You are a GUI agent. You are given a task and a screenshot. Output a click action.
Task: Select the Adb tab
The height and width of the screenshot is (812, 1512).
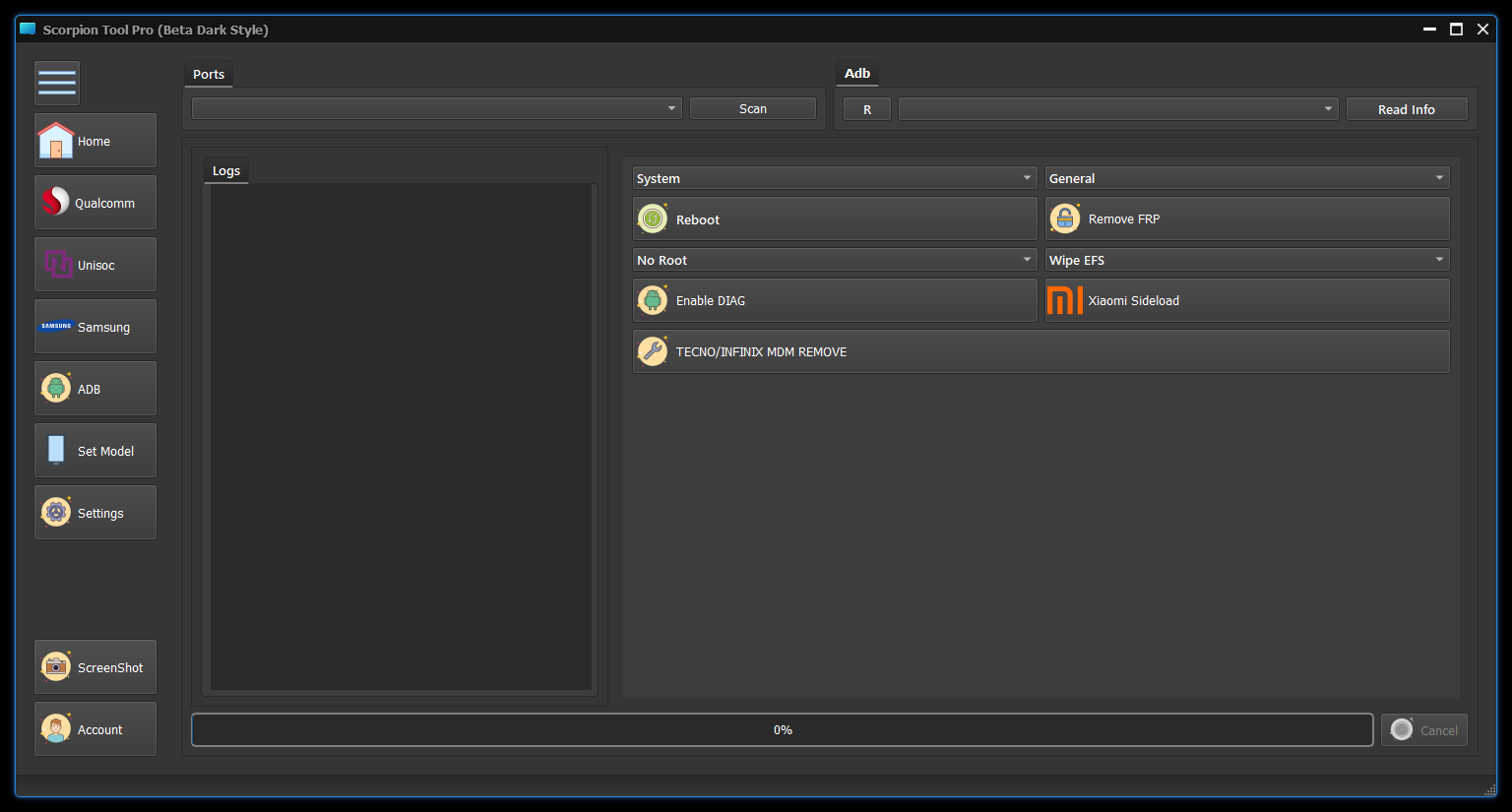point(857,73)
